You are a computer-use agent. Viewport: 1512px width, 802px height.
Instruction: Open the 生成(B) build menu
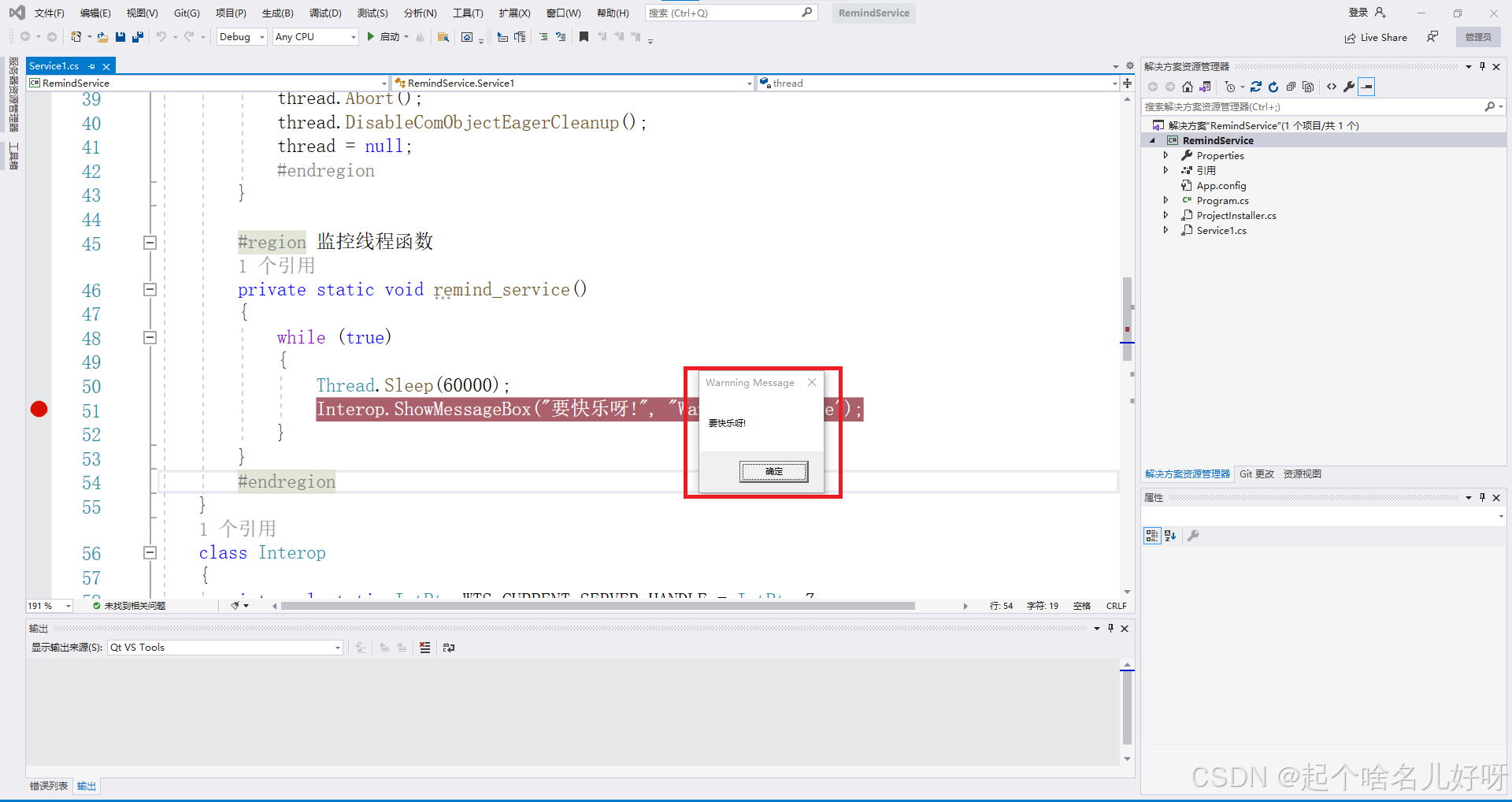click(x=277, y=13)
